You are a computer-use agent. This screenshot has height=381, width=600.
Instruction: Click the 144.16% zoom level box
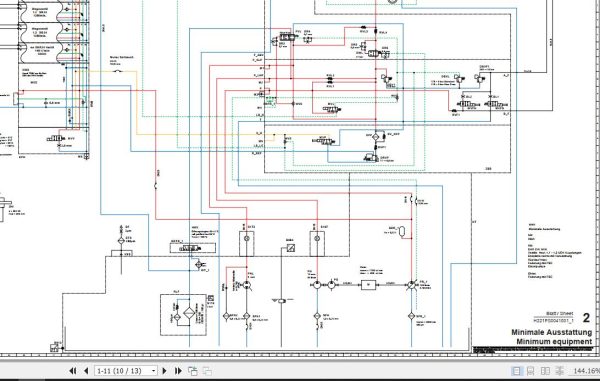585,371
